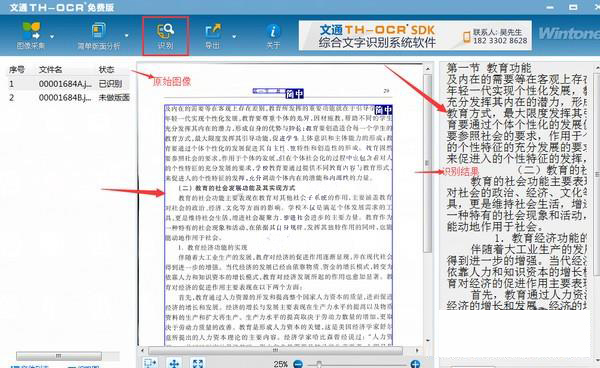
Task: Click the image pane scroll-up arrow
Action: coord(427,69)
